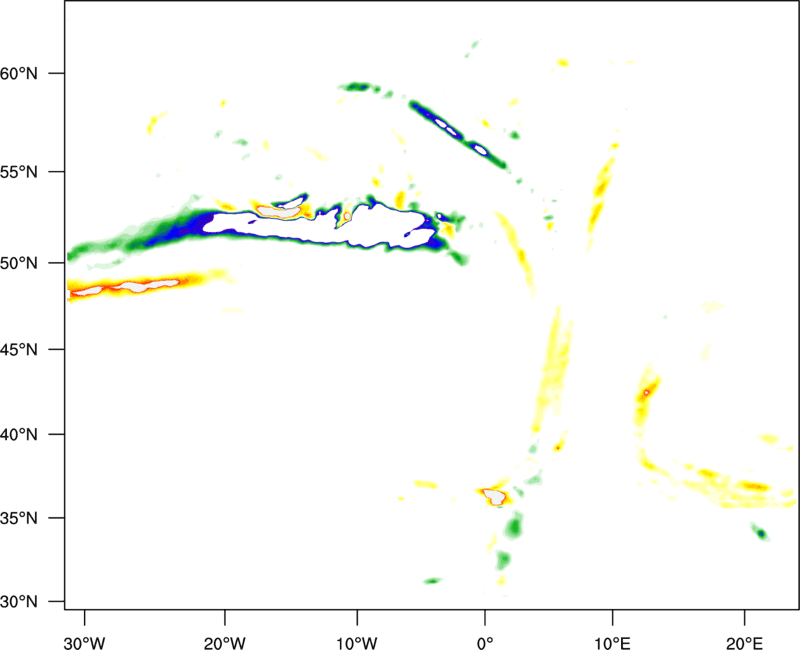Click the 50°N latitude label

click(19, 263)
